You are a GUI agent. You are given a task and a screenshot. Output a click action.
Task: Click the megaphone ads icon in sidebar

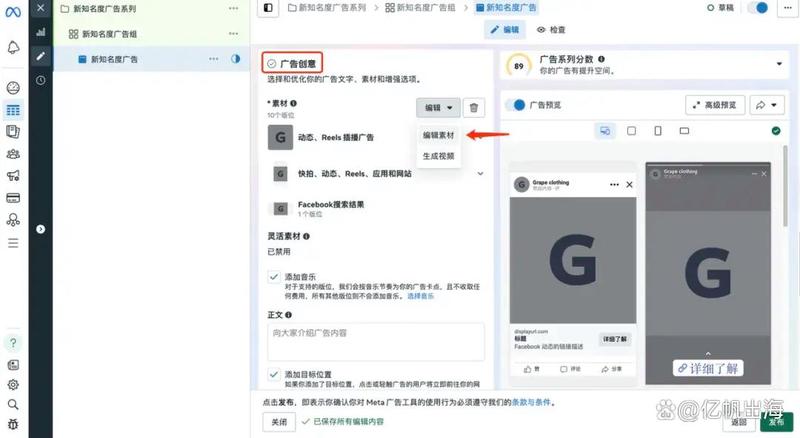[x=13, y=176]
